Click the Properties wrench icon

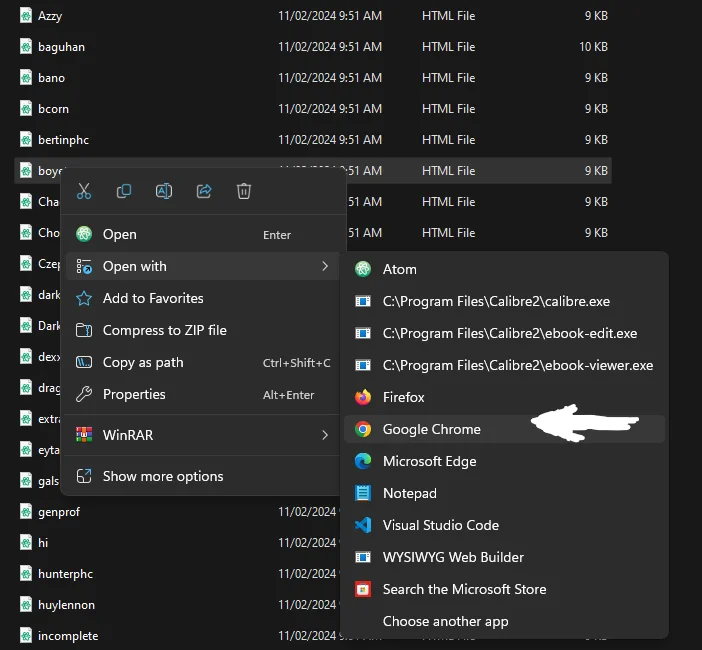[84, 394]
